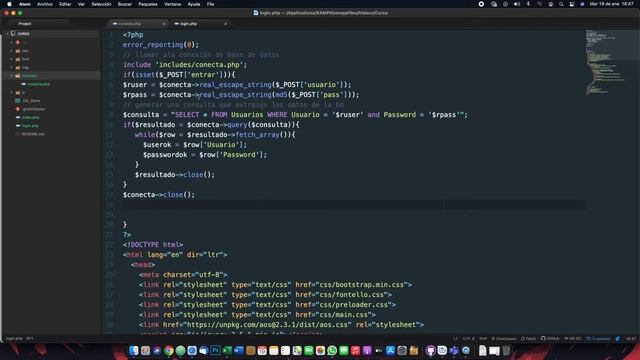Open GitHub Desktop from the dock

click(430, 350)
